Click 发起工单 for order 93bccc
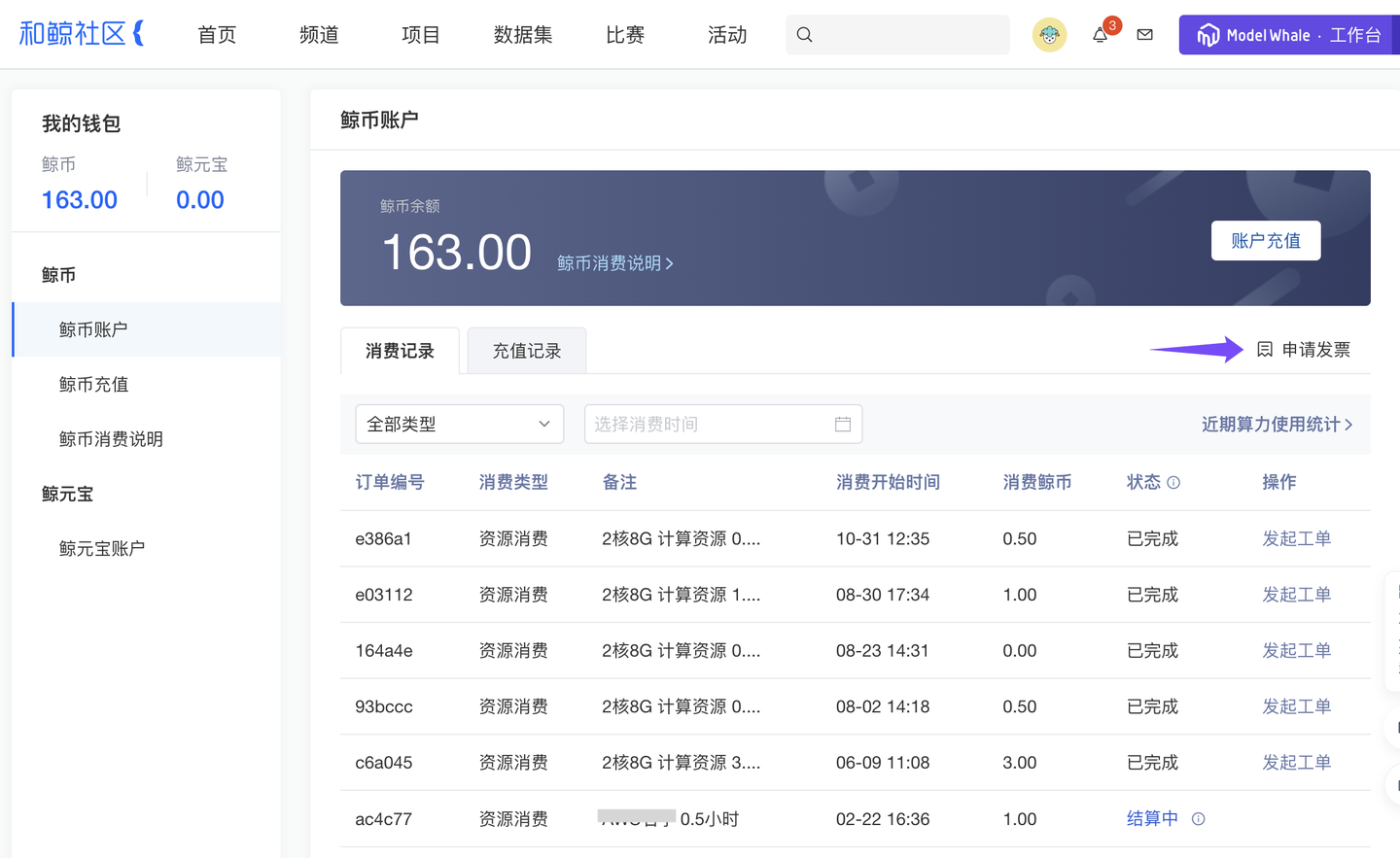The height and width of the screenshot is (858, 1400). tap(1296, 707)
